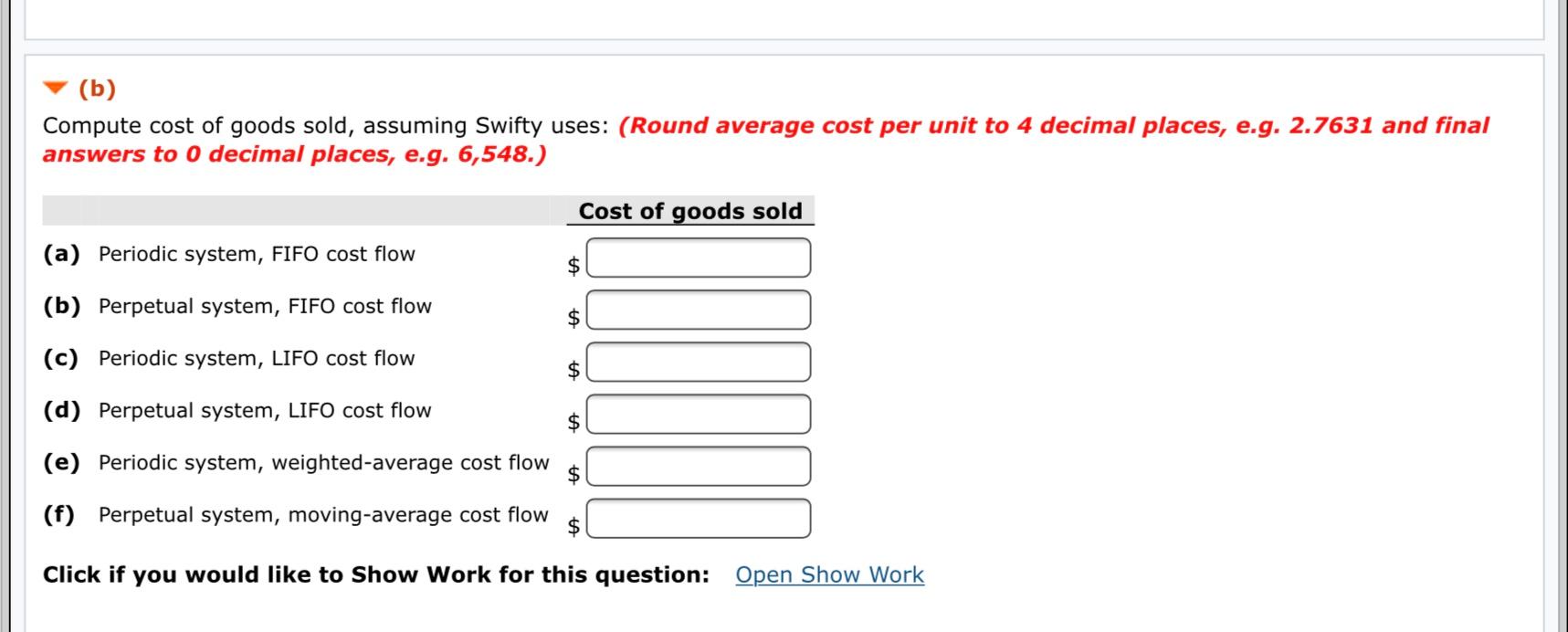Click the dollar sign beside row (f)
The width and height of the screenshot is (1568, 632).
click(574, 526)
